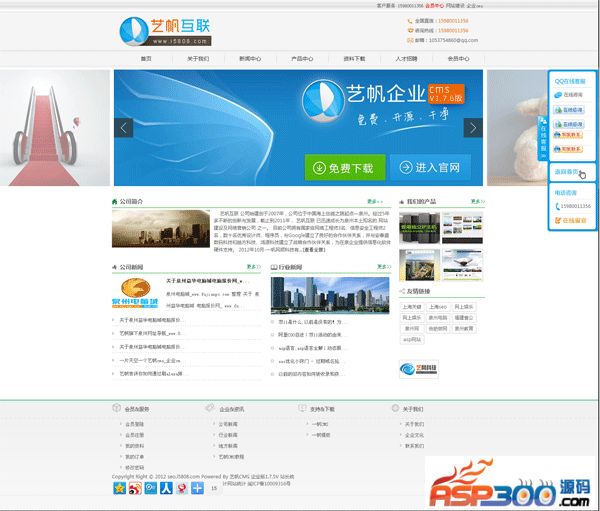Click the 在线咨询 QQ sidebar entry
Screen dimensions: 600x511
(x=569, y=95)
